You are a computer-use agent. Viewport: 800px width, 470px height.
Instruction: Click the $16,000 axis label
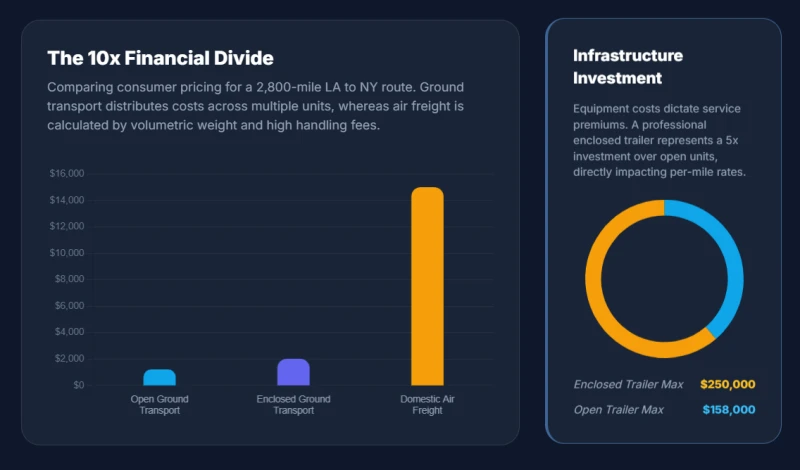(x=67, y=174)
